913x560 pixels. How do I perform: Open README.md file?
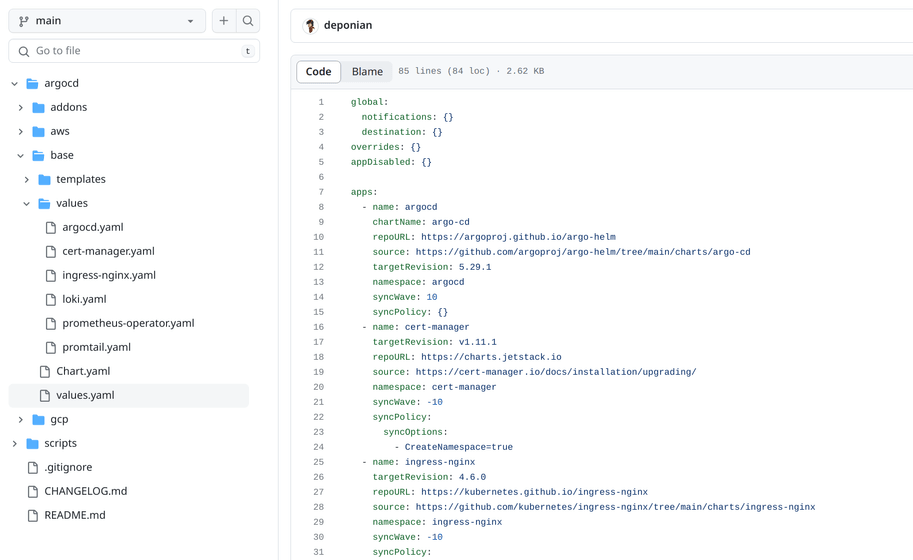75,515
